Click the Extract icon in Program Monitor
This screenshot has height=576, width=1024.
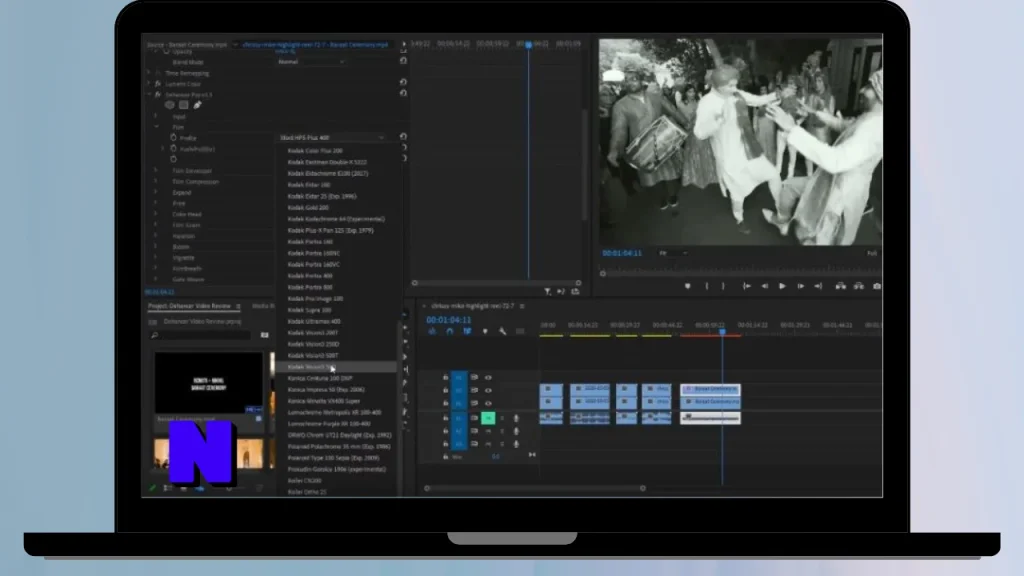coord(859,286)
